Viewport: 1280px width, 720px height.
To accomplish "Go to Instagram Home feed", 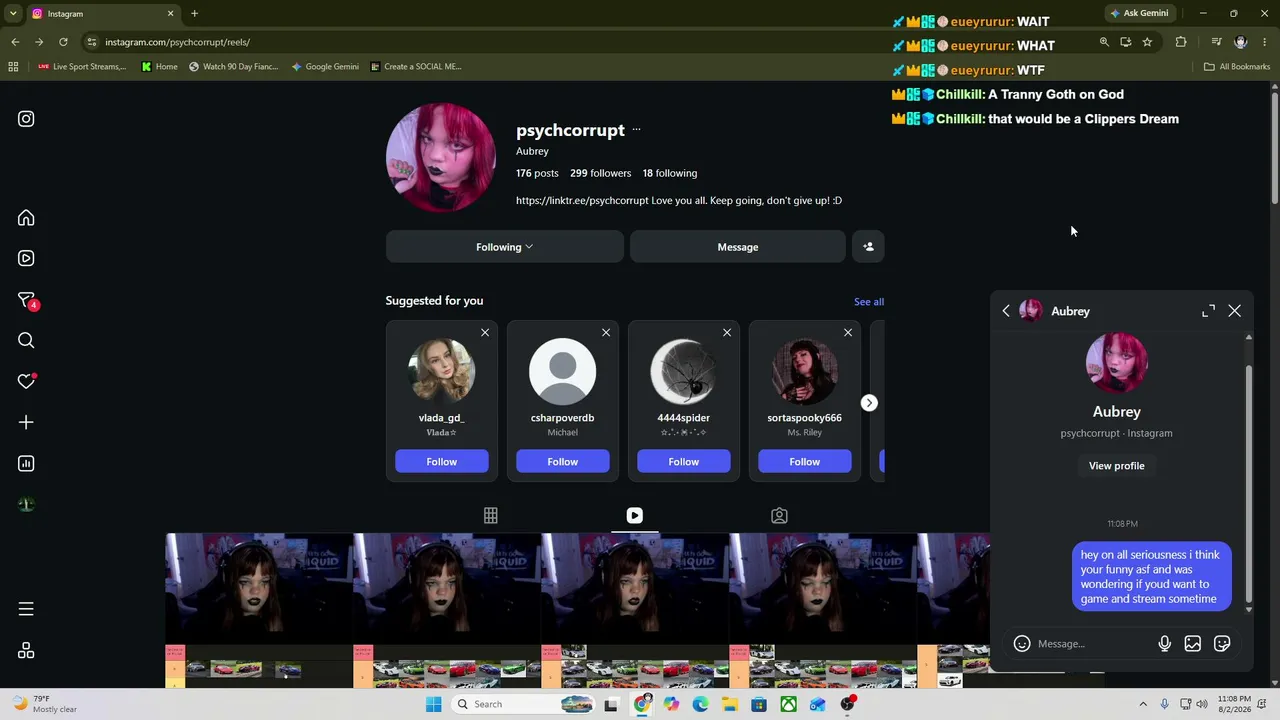I will click(26, 218).
